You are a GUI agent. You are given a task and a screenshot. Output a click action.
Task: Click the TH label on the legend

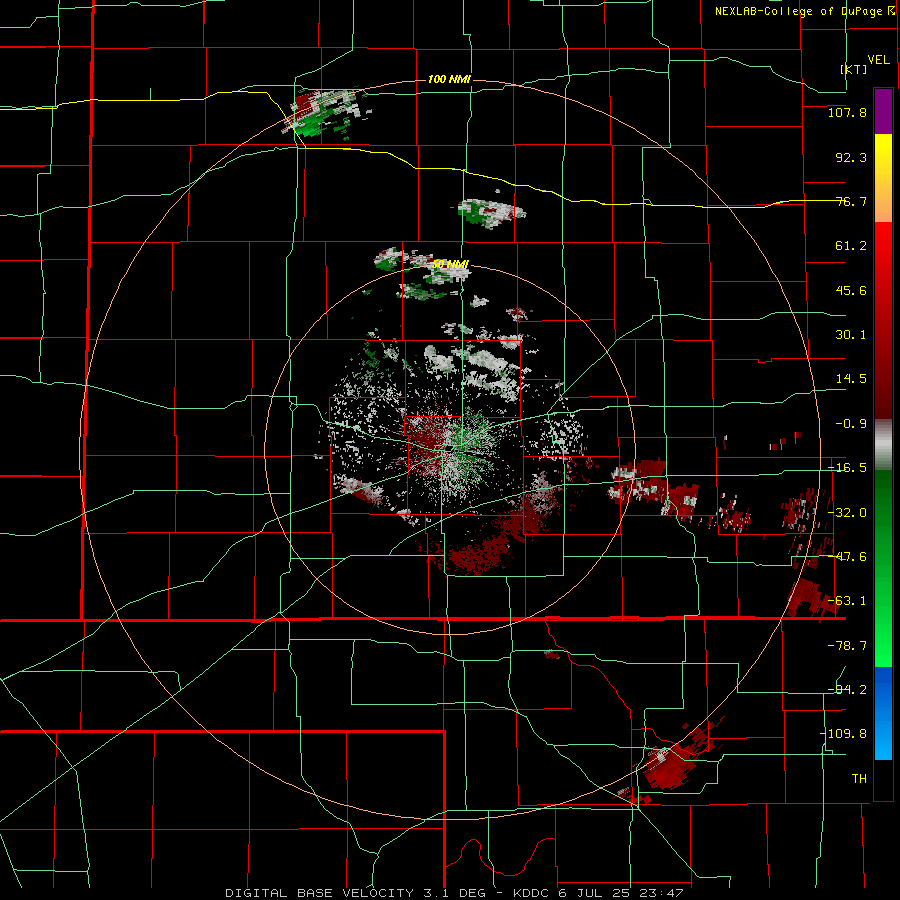click(859, 779)
